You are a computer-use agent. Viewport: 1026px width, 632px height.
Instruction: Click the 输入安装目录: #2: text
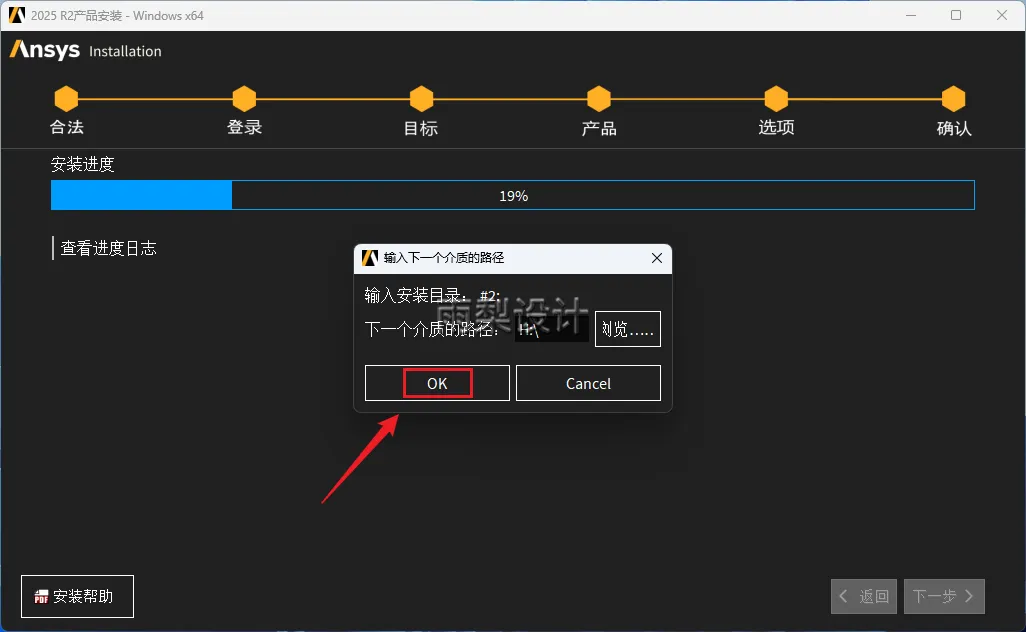click(x=432, y=296)
